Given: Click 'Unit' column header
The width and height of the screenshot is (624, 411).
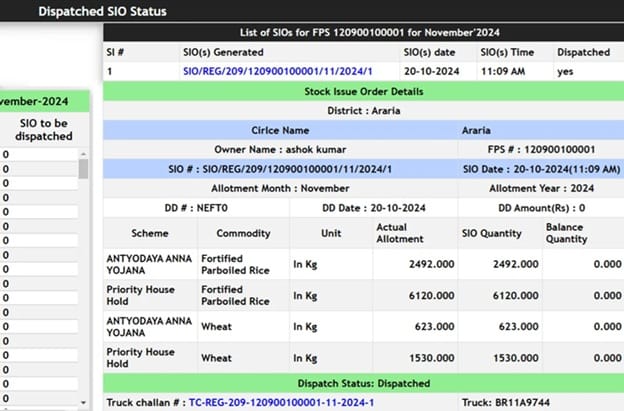Looking at the screenshot, I should (331, 233).
